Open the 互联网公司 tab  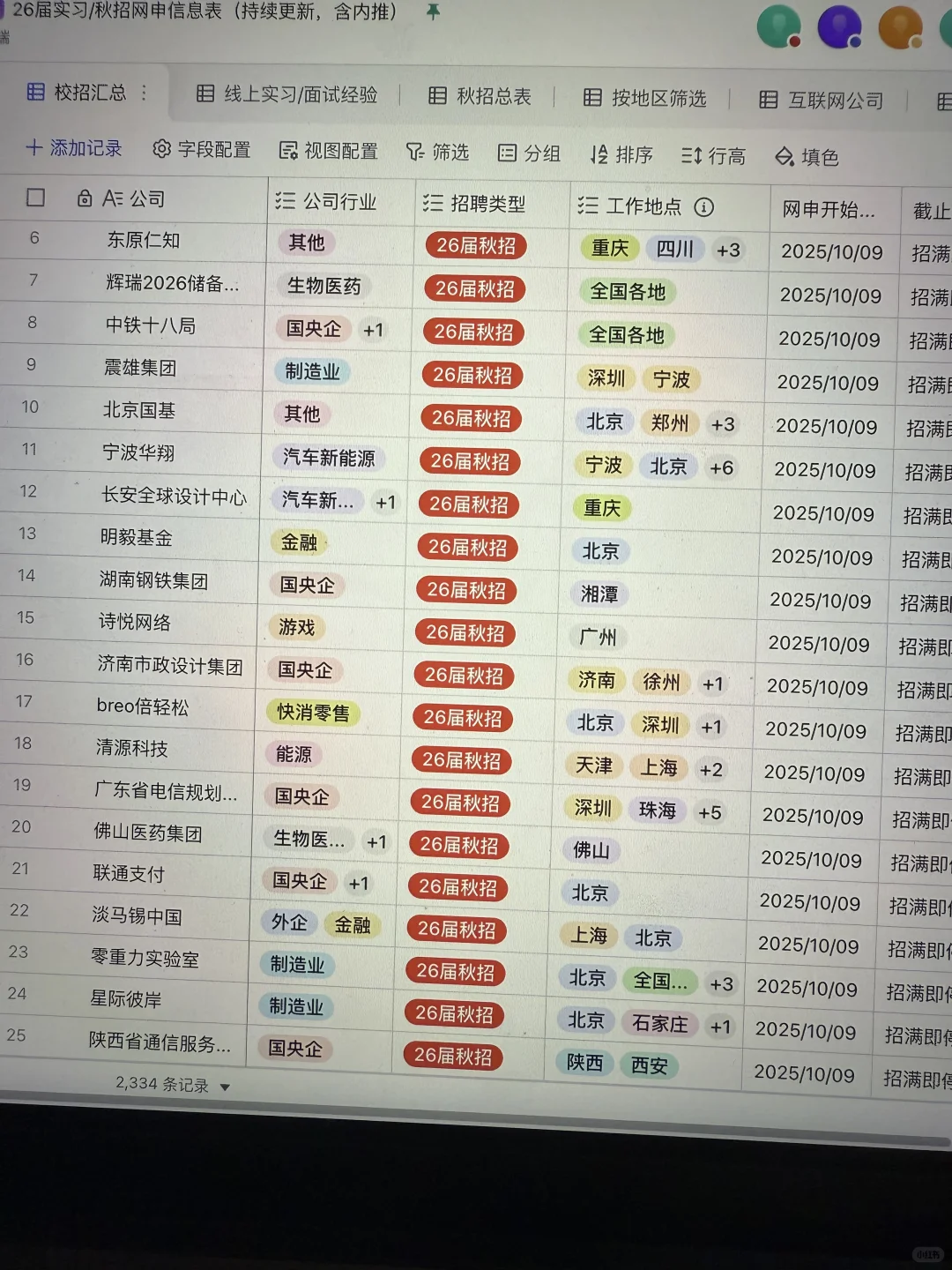pos(822,101)
